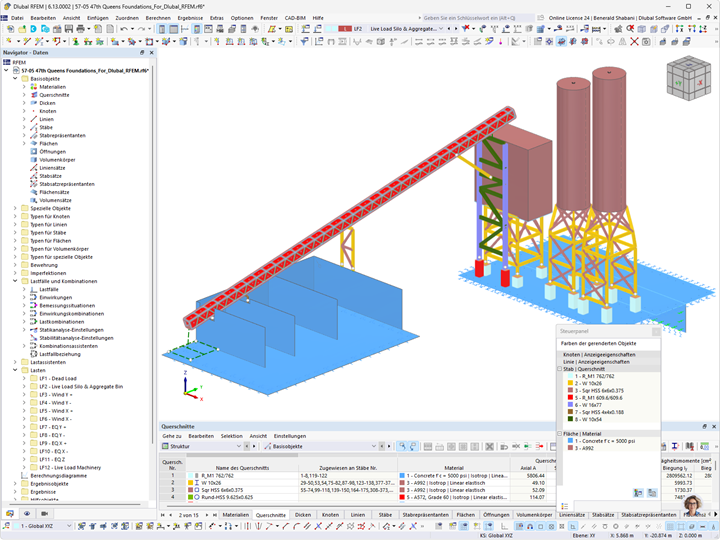The height and width of the screenshot is (540, 720).
Task: Click the Print icon in the main toolbar
Action: tap(80, 29)
